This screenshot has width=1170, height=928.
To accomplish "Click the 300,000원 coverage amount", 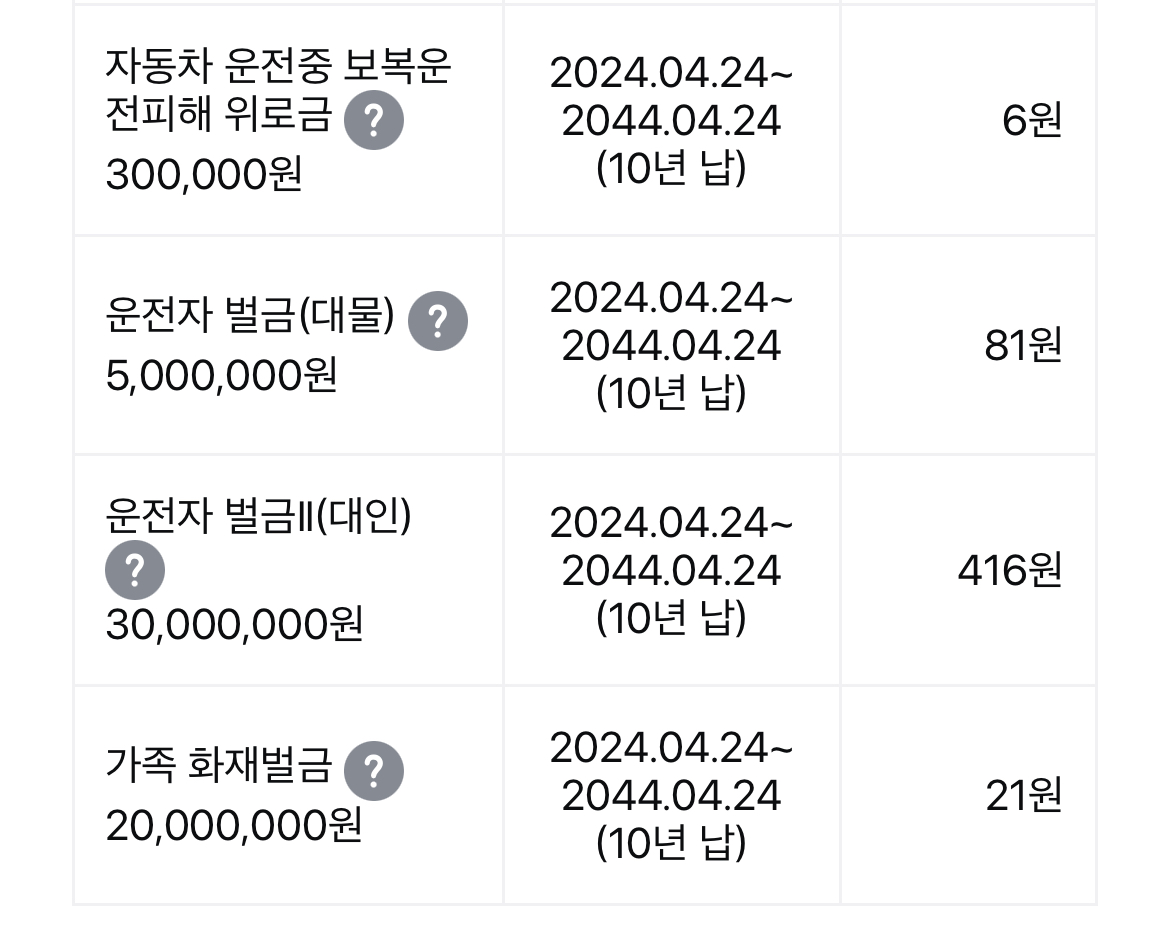I will point(203,176).
